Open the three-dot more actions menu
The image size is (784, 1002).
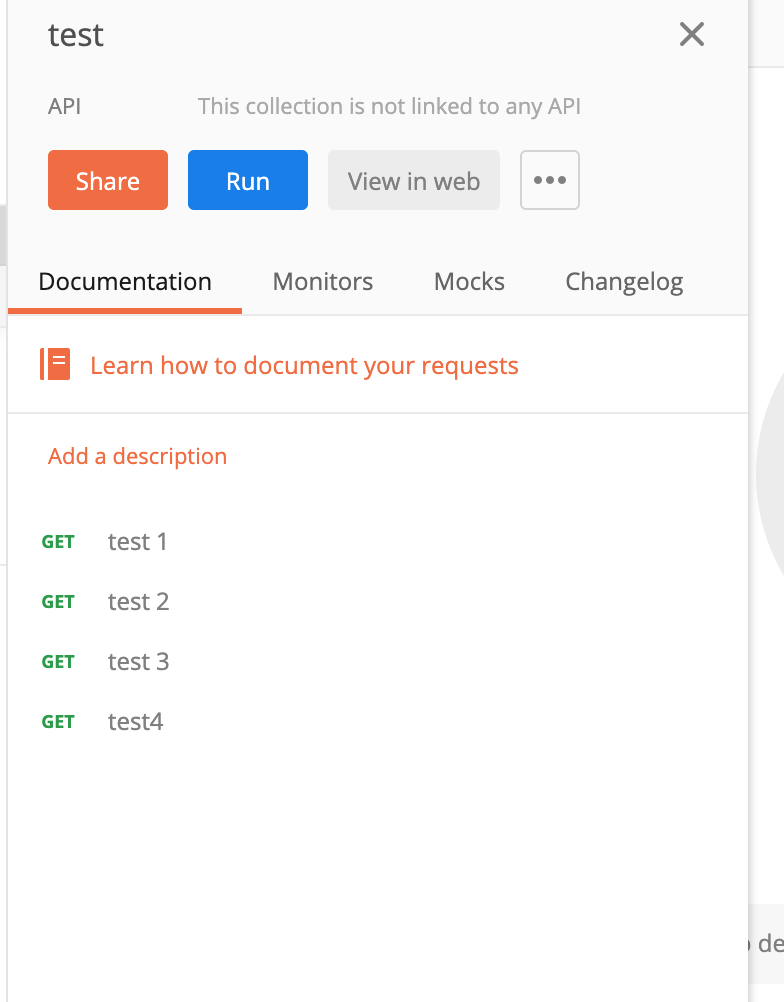pyautogui.click(x=550, y=180)
